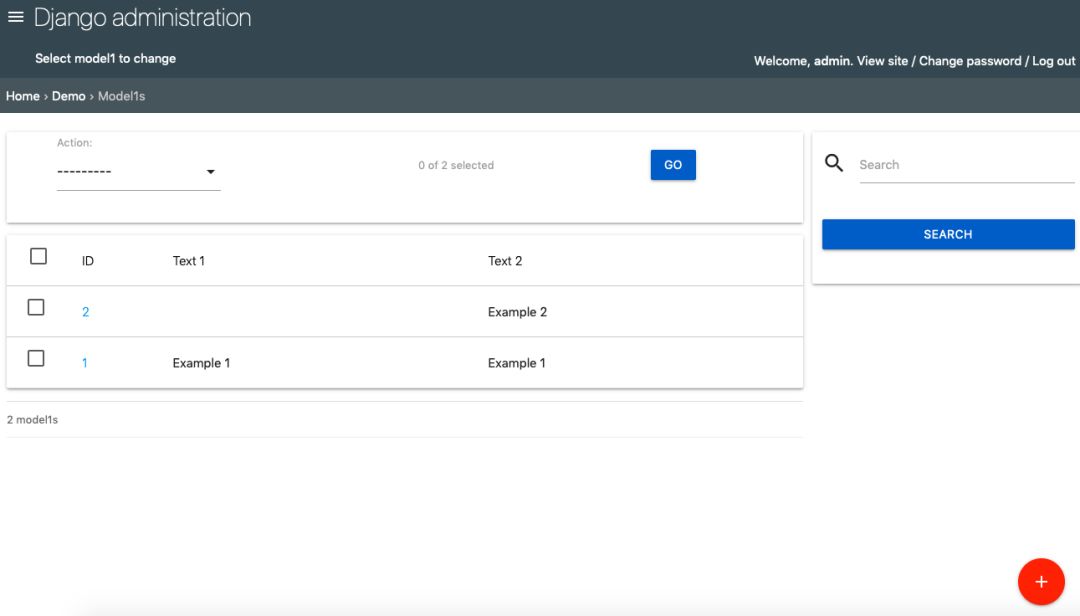
Task: Open the Action select field
Action: pos(138,172)
